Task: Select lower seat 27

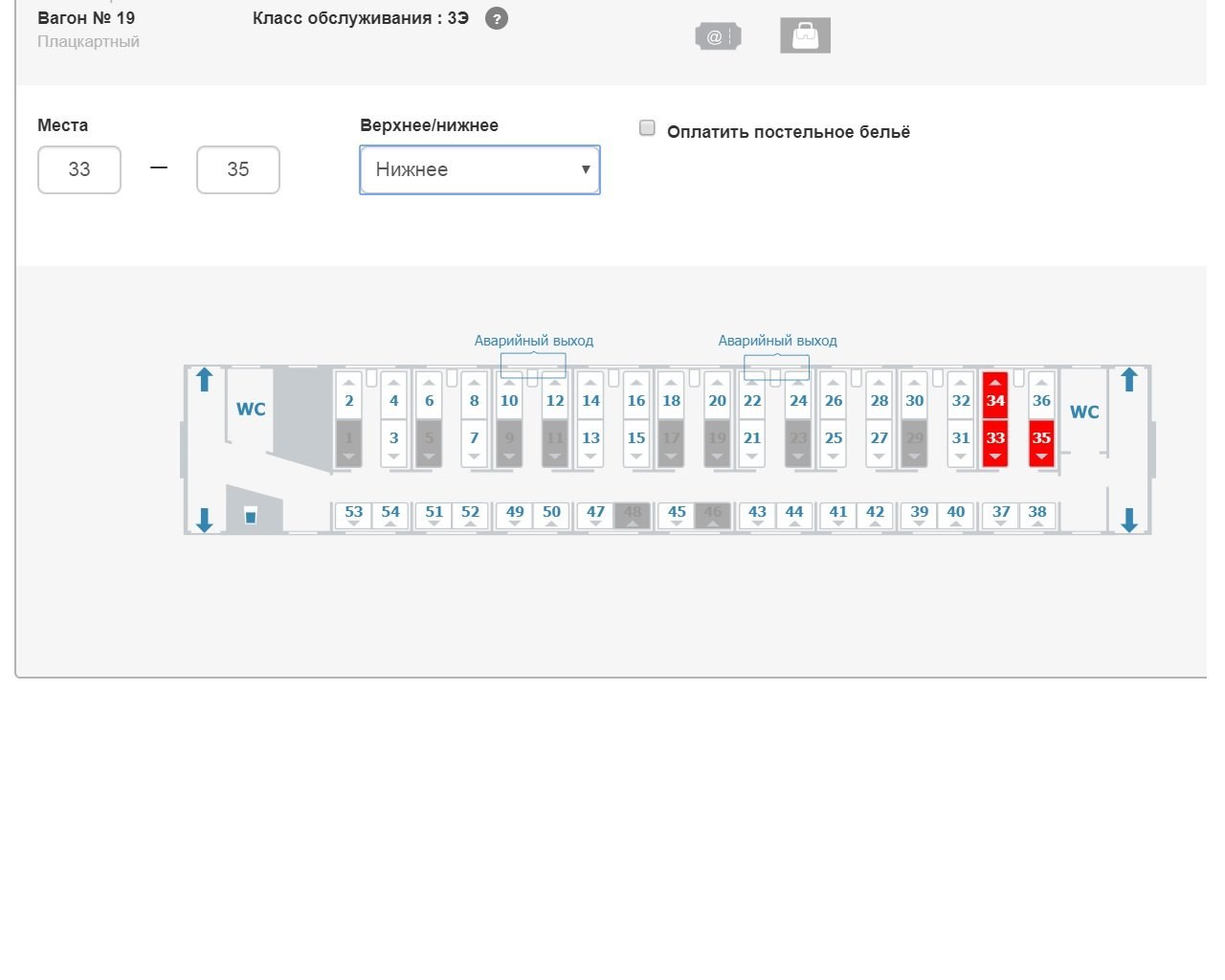Action: point(880,442)
